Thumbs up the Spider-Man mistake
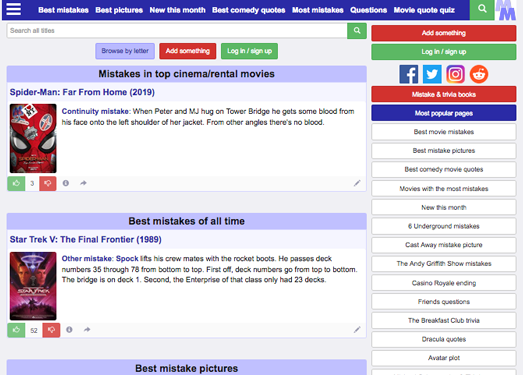523x375 pixels. (16, 183)
